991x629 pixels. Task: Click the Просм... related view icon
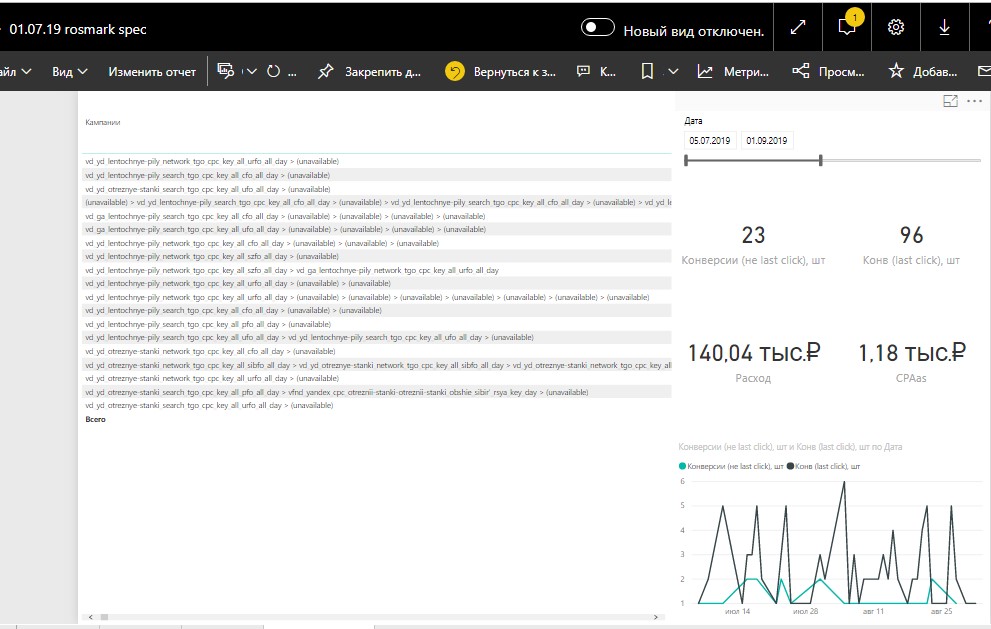[x=828, y=71]
